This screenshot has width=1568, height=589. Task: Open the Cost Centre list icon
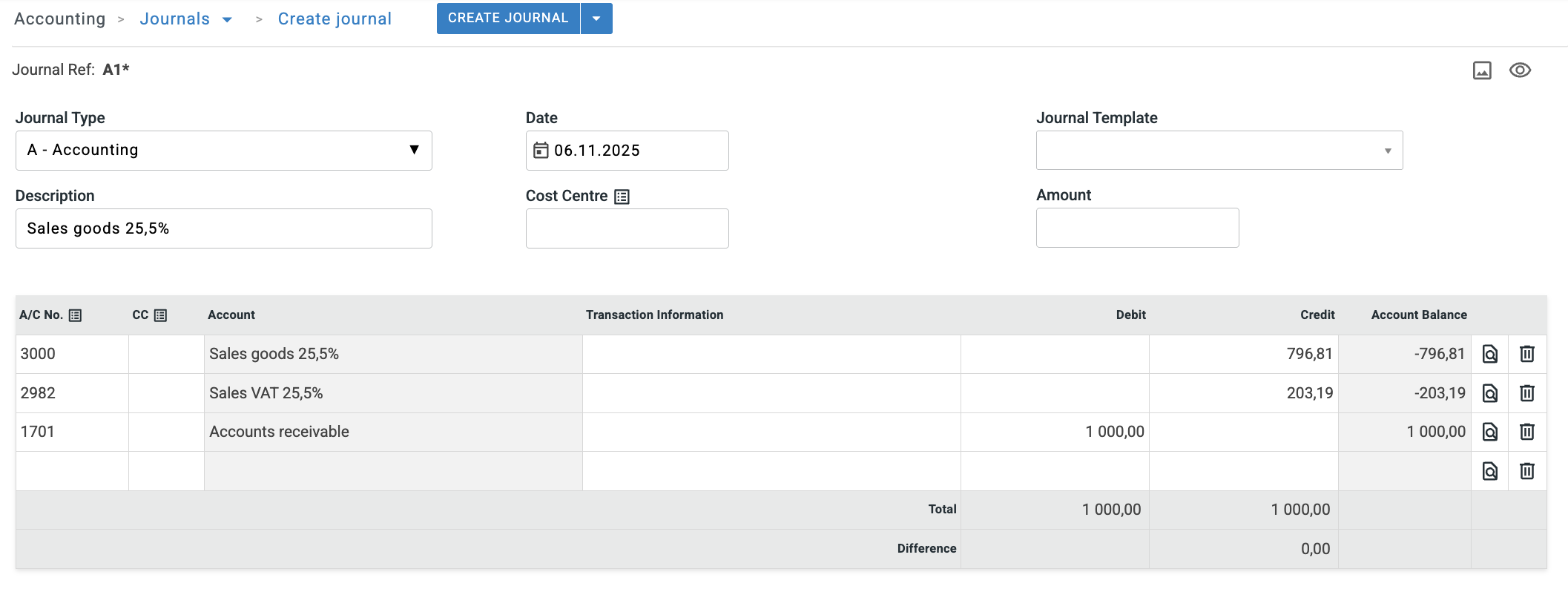coord(622,197)
